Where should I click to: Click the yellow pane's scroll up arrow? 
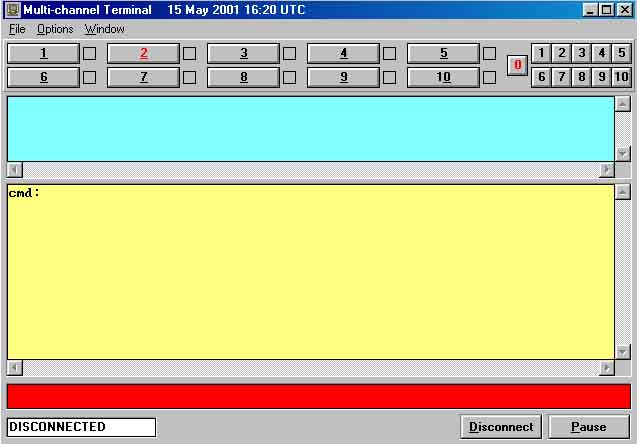(x=622, y=192)
